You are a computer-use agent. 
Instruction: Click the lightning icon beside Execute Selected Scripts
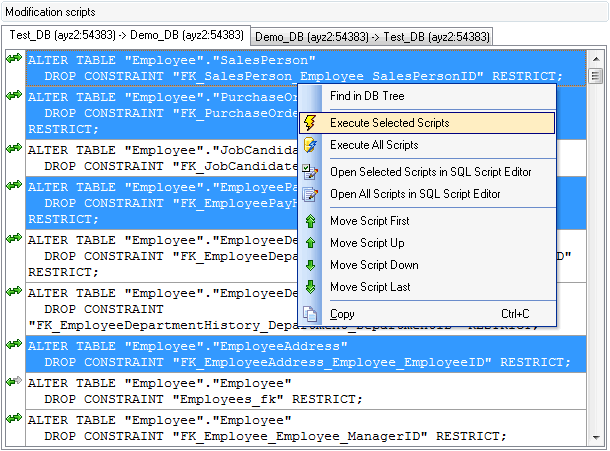click(x=309, y=123)
